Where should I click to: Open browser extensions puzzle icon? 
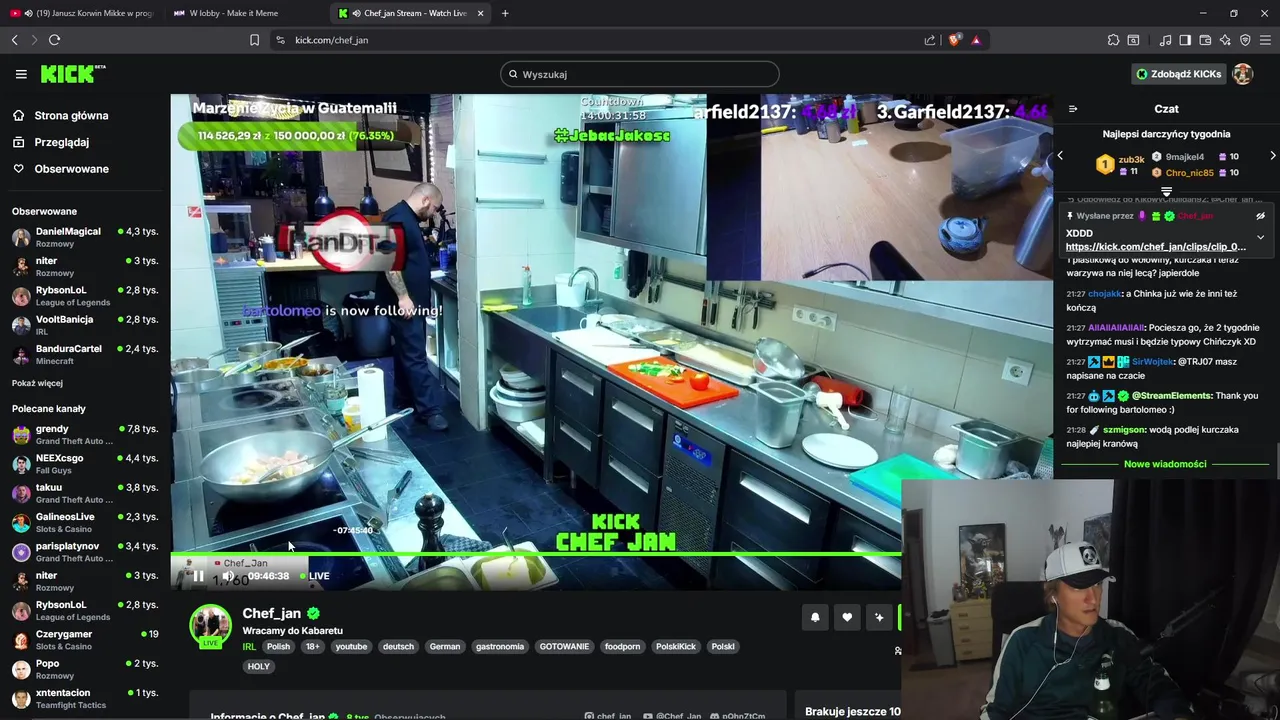[x=1113, y=40]
